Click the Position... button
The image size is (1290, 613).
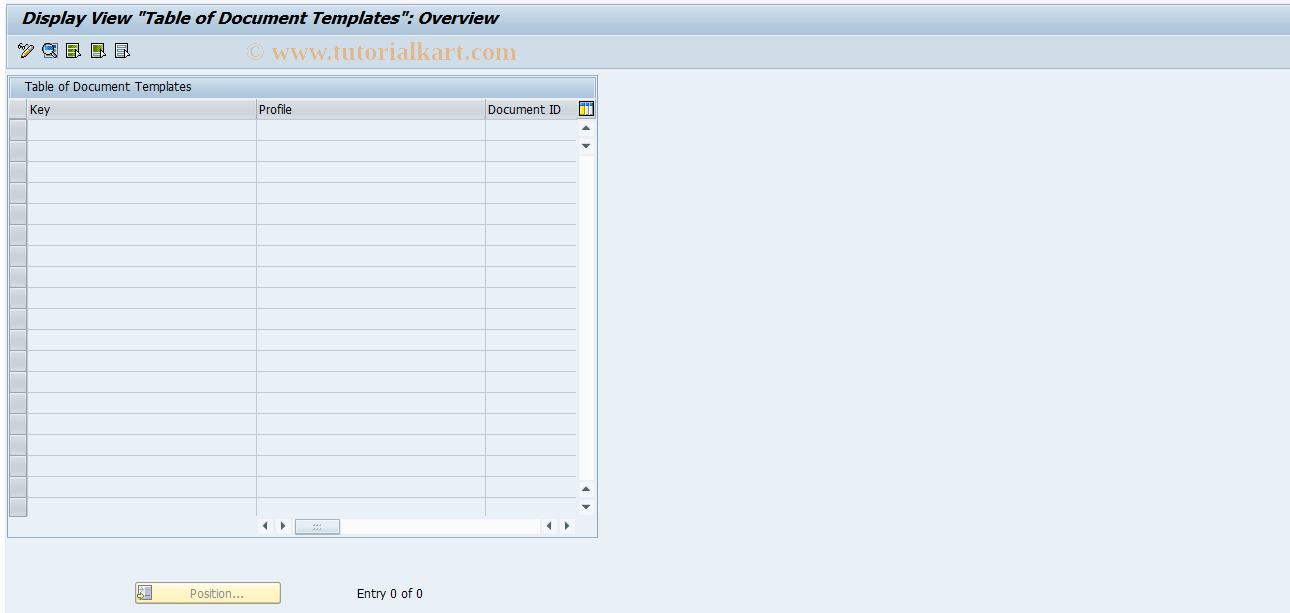[x=208, y=593]
